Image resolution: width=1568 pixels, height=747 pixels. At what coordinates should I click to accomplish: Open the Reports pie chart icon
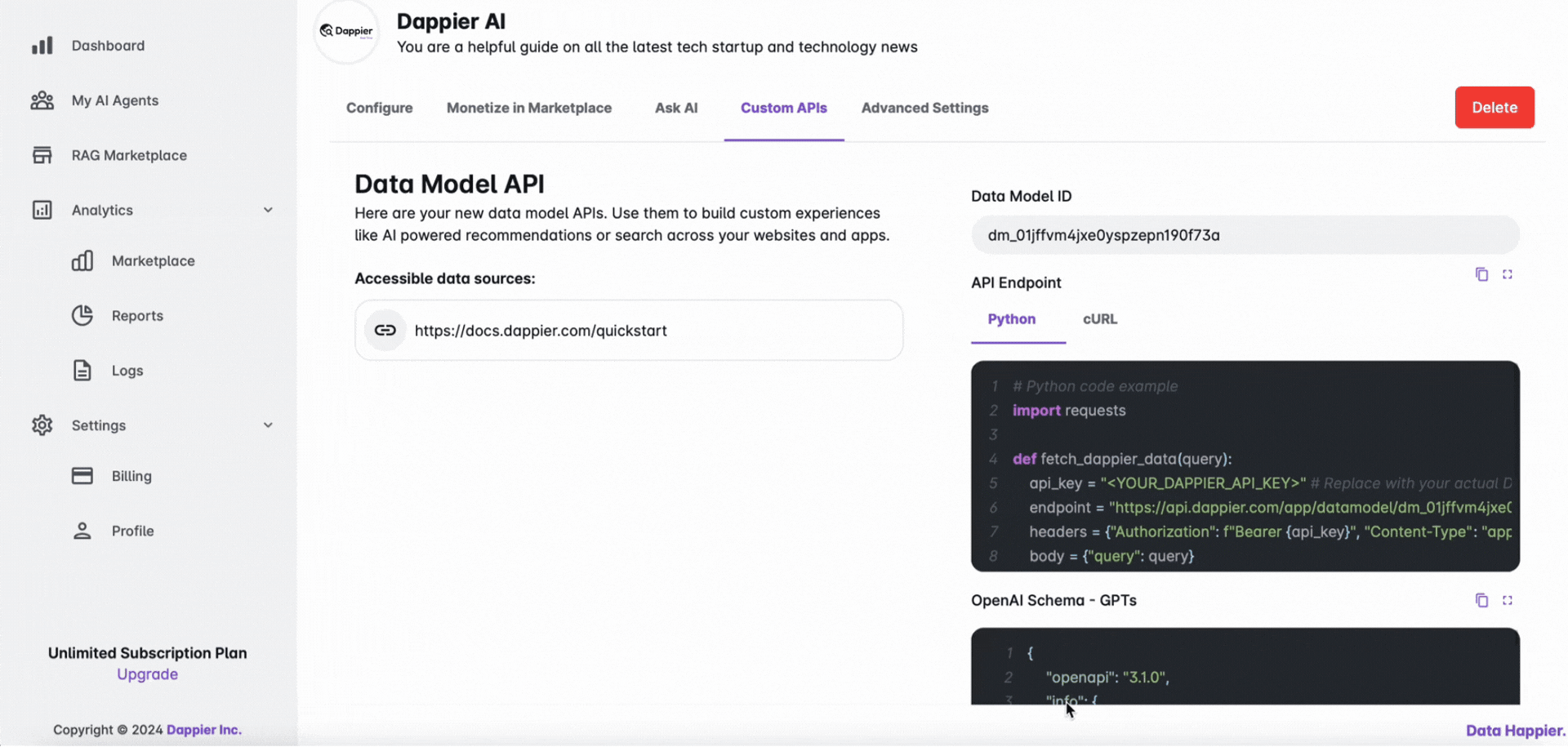click(82, 315)
